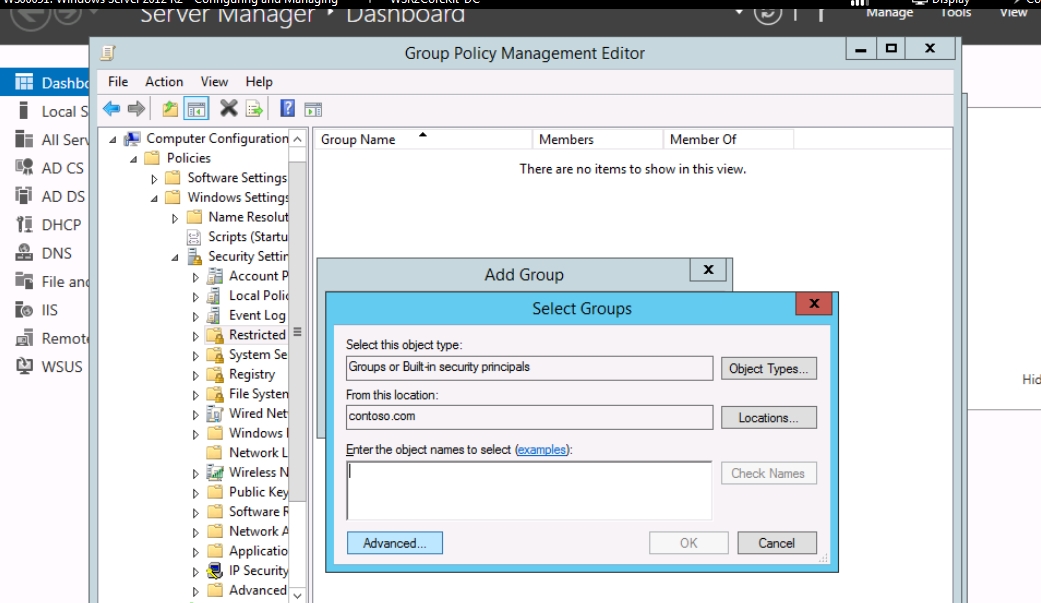Screen dimensions: 1041x603
Task: Expand the Name Resolution folder
Action: pyautogui.click(x=175, y=218)
